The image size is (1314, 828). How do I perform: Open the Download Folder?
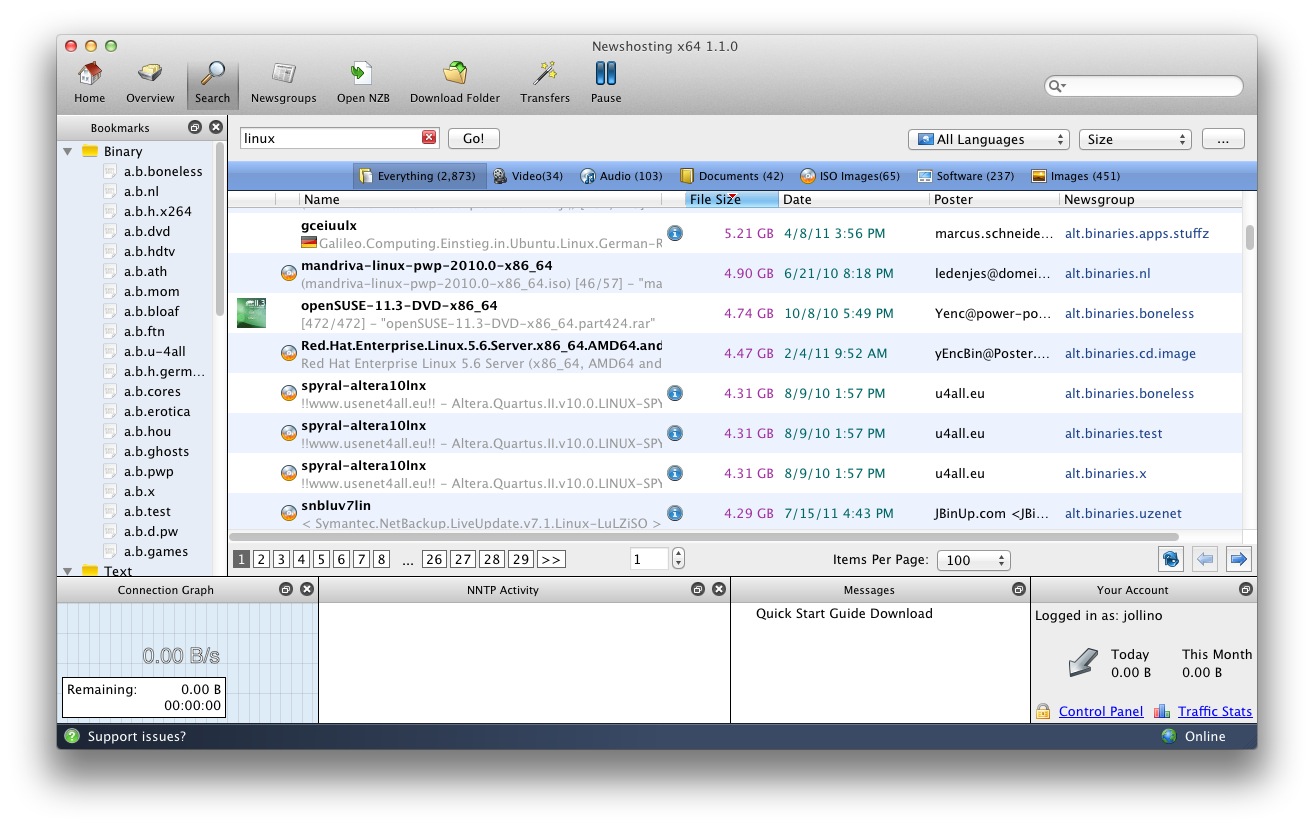(455, 82)
